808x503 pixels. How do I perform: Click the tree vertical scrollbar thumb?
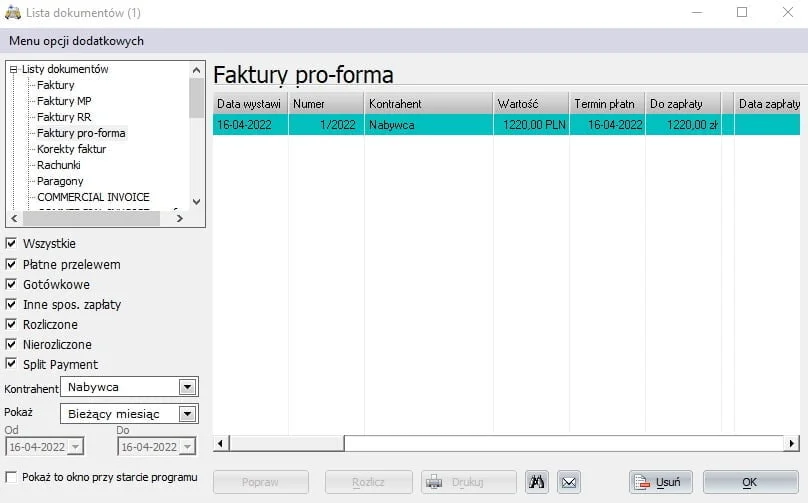click(196, 98)
